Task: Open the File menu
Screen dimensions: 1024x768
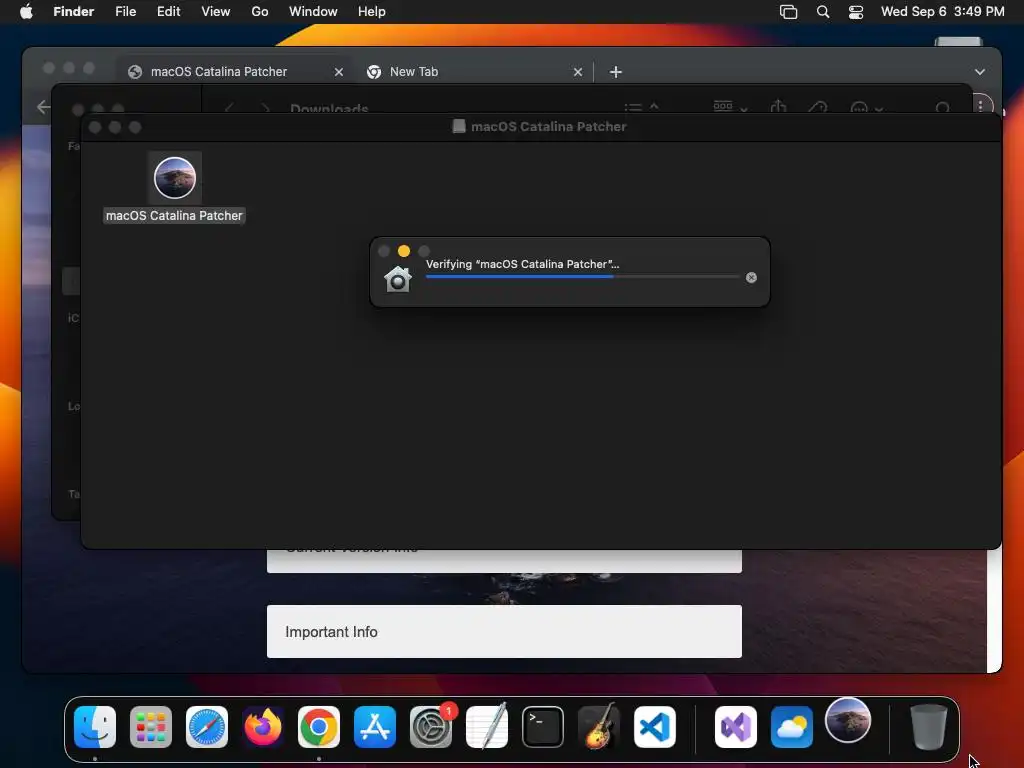Action: pyautogui.click(x=125, y=11)
